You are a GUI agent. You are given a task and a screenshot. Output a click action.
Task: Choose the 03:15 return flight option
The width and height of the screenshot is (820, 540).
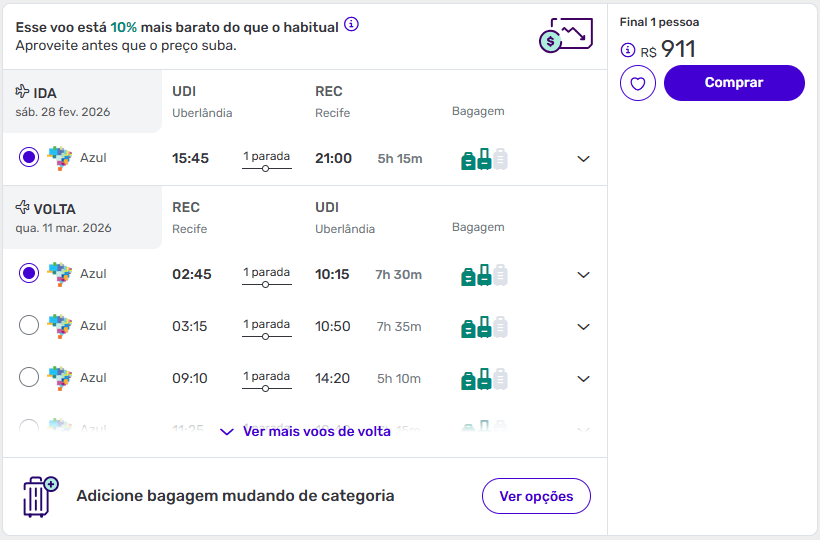[29, 325]
